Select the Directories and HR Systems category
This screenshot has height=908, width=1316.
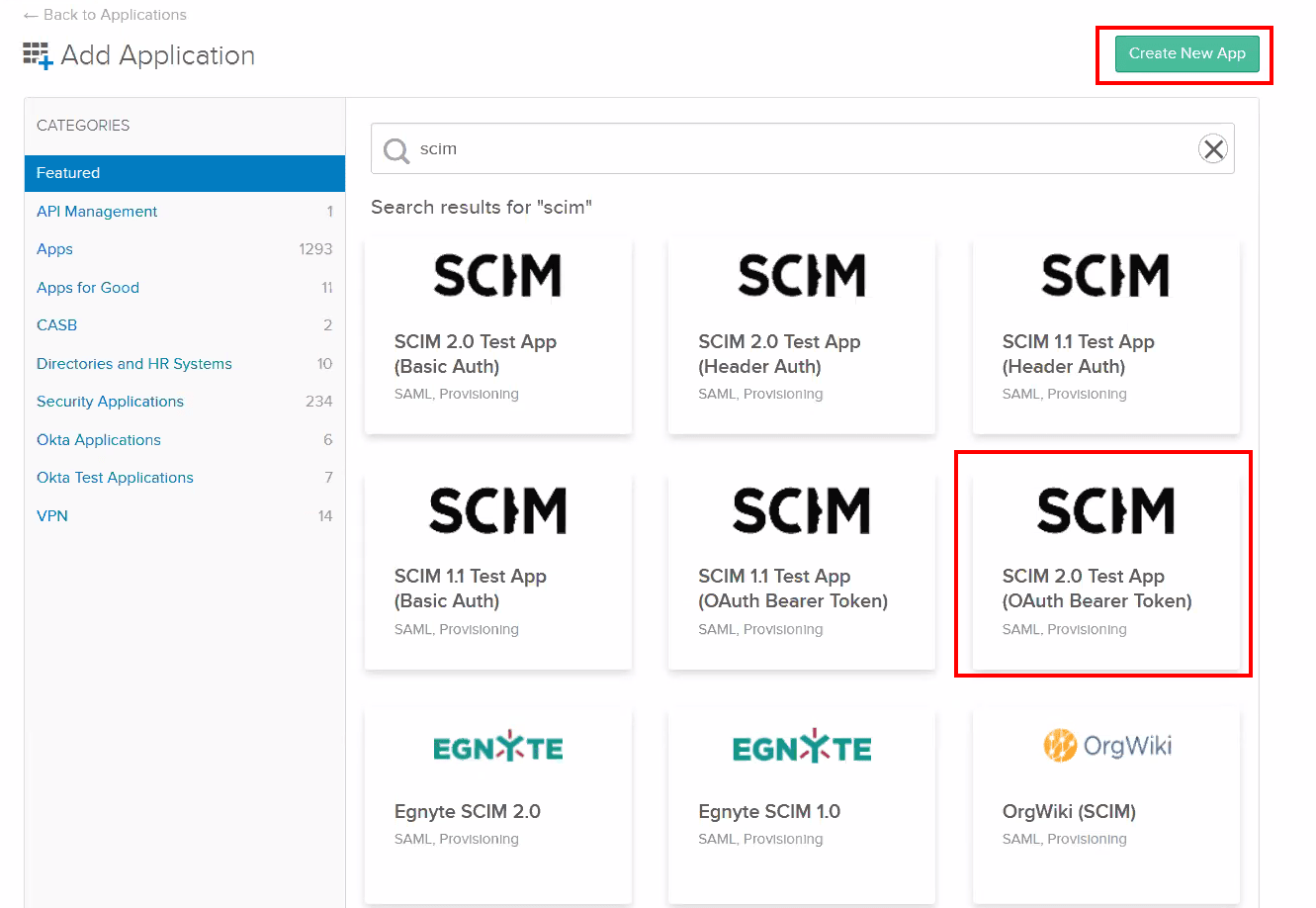coord(133,363)
